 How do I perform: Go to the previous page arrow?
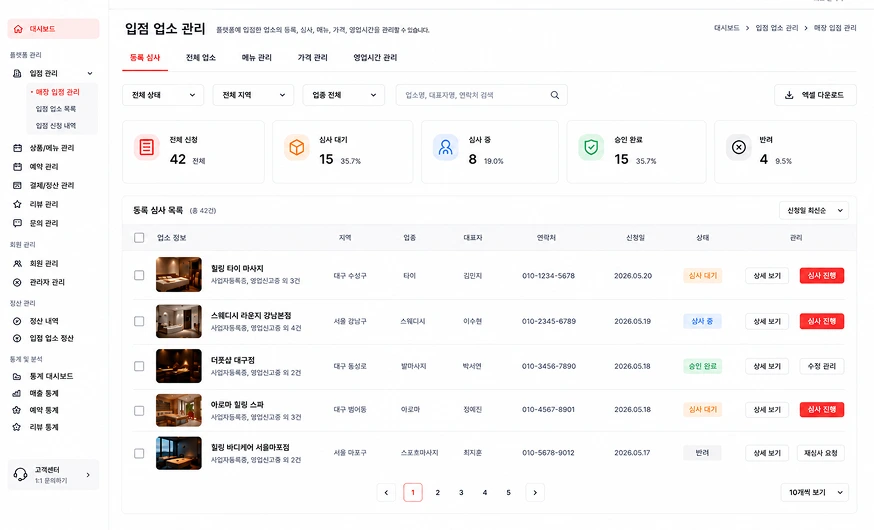[x=386, y=493]
